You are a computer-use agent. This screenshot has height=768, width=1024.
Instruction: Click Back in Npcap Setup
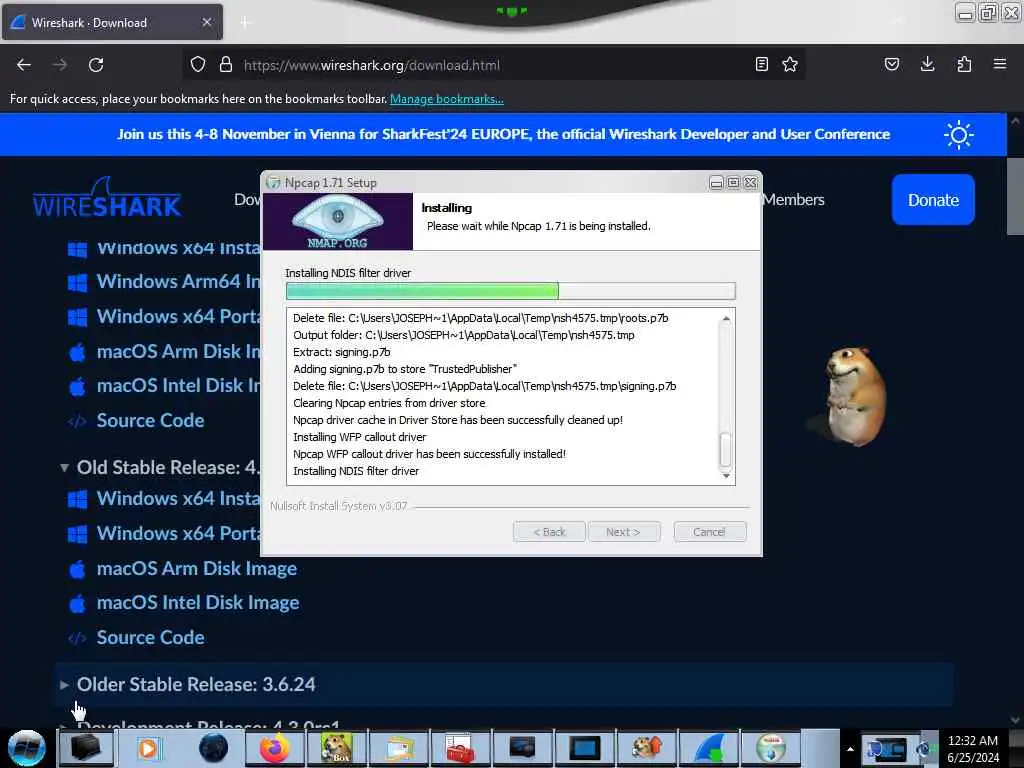point(549,532)
